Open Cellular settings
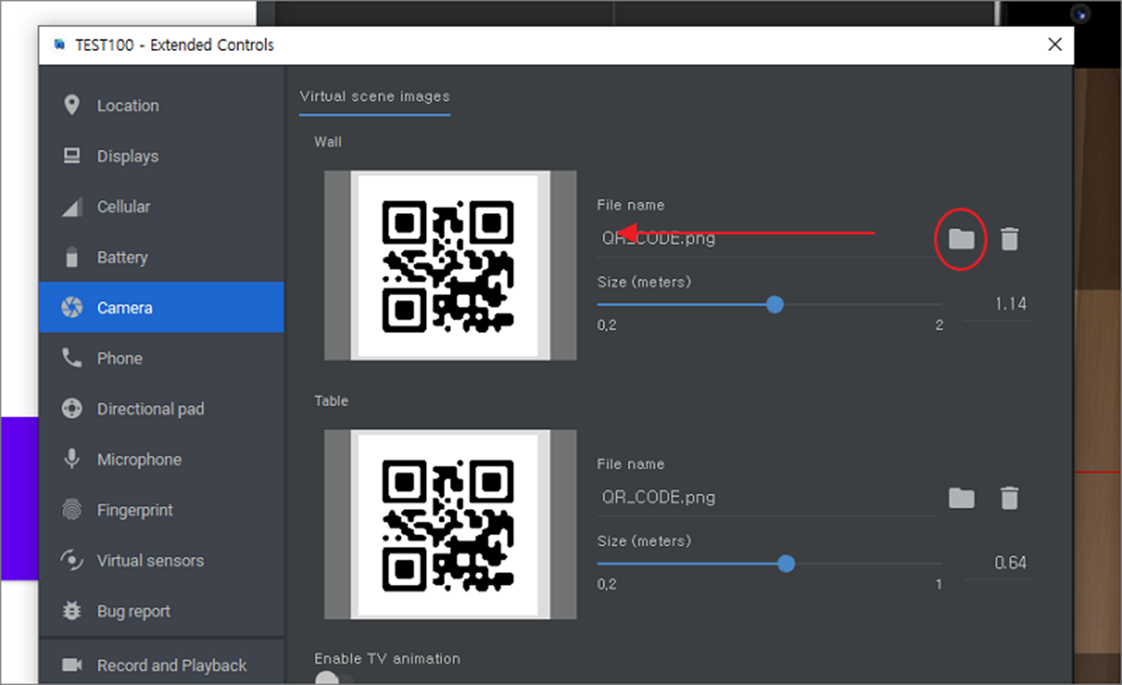Image resolution: width=1122 pixels, height=685 pixels. pos(162,207)
